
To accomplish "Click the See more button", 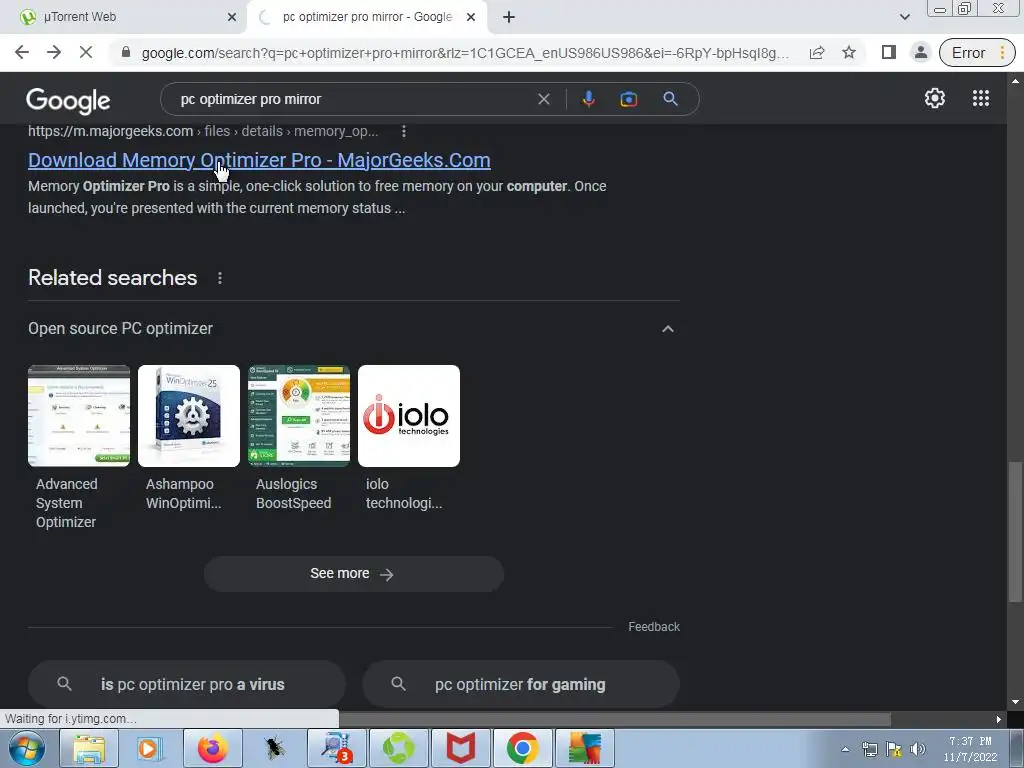I will click(353, 574).
